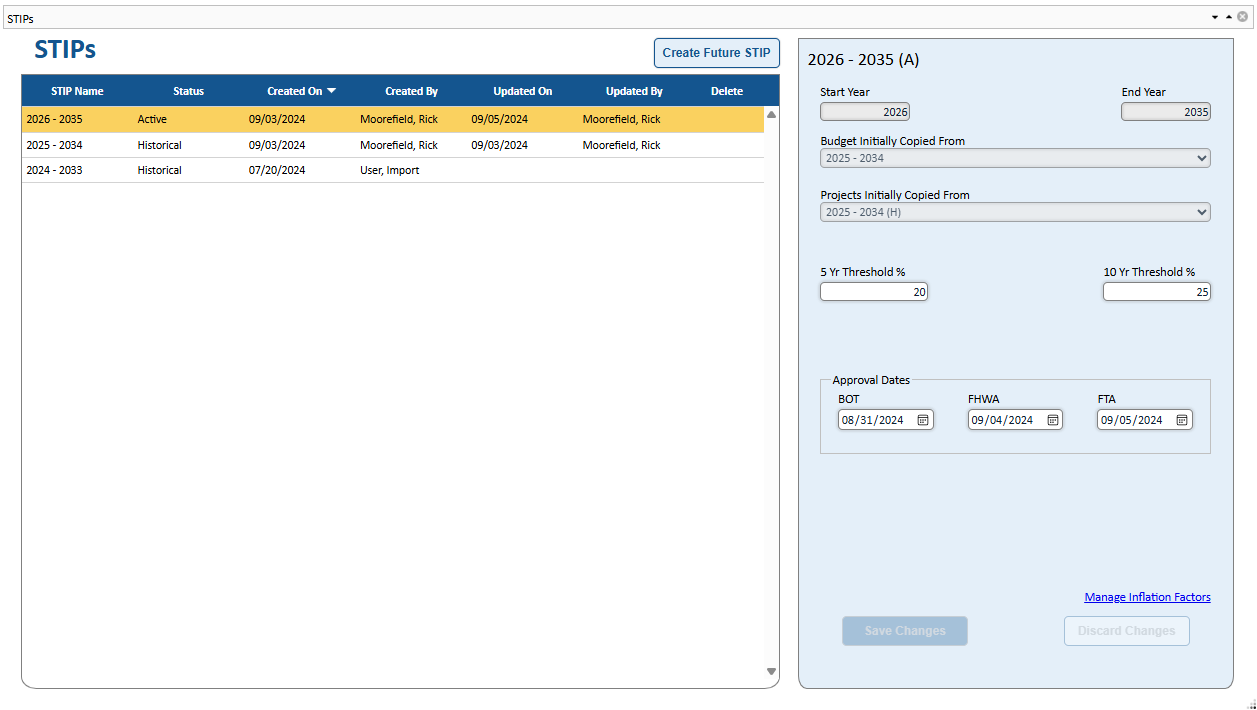This screenshot has width=1257, height=710.
Task: Click the Delete column header
Action: pos(727,91)
